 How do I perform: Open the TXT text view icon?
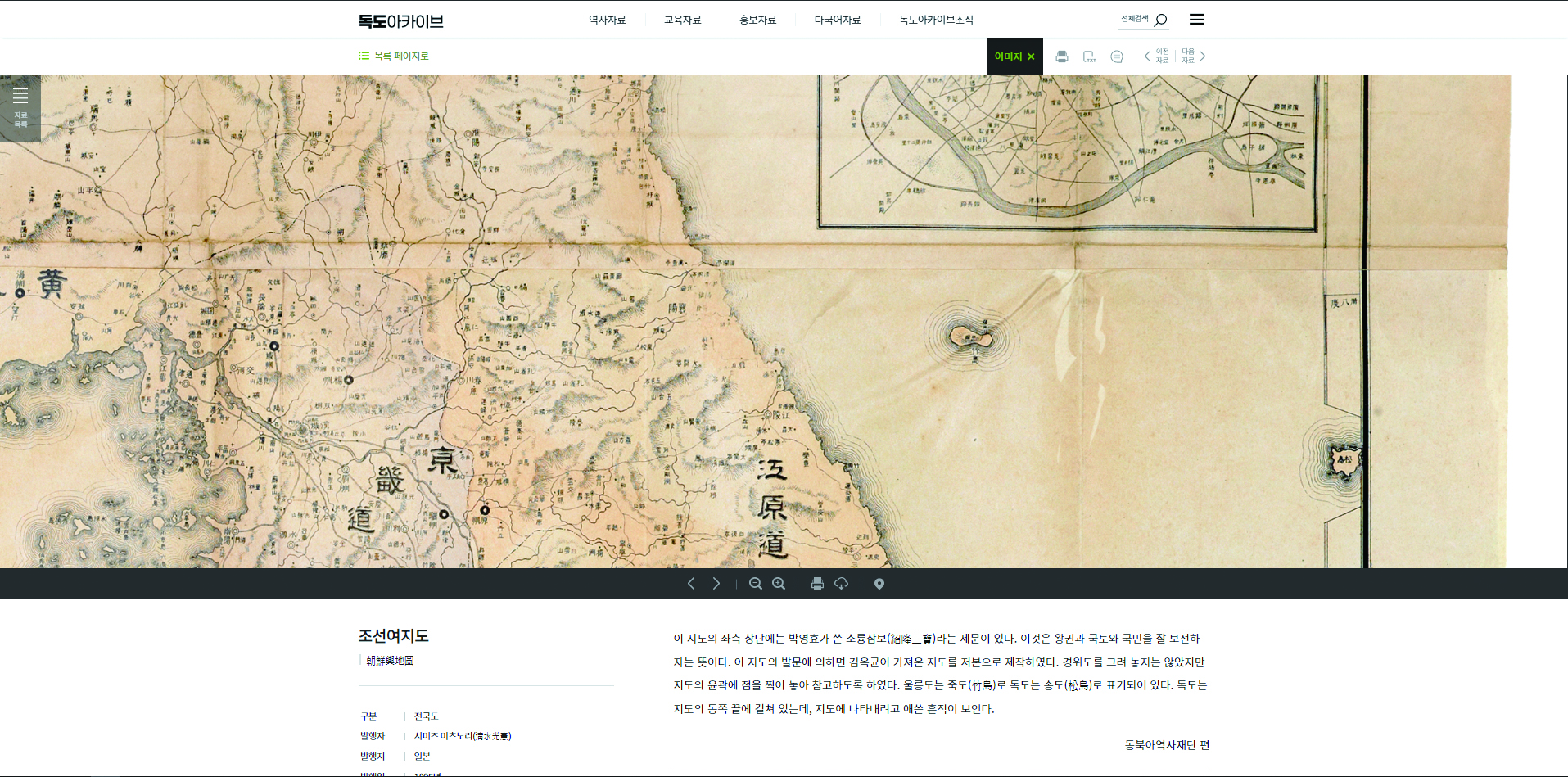1089,56
